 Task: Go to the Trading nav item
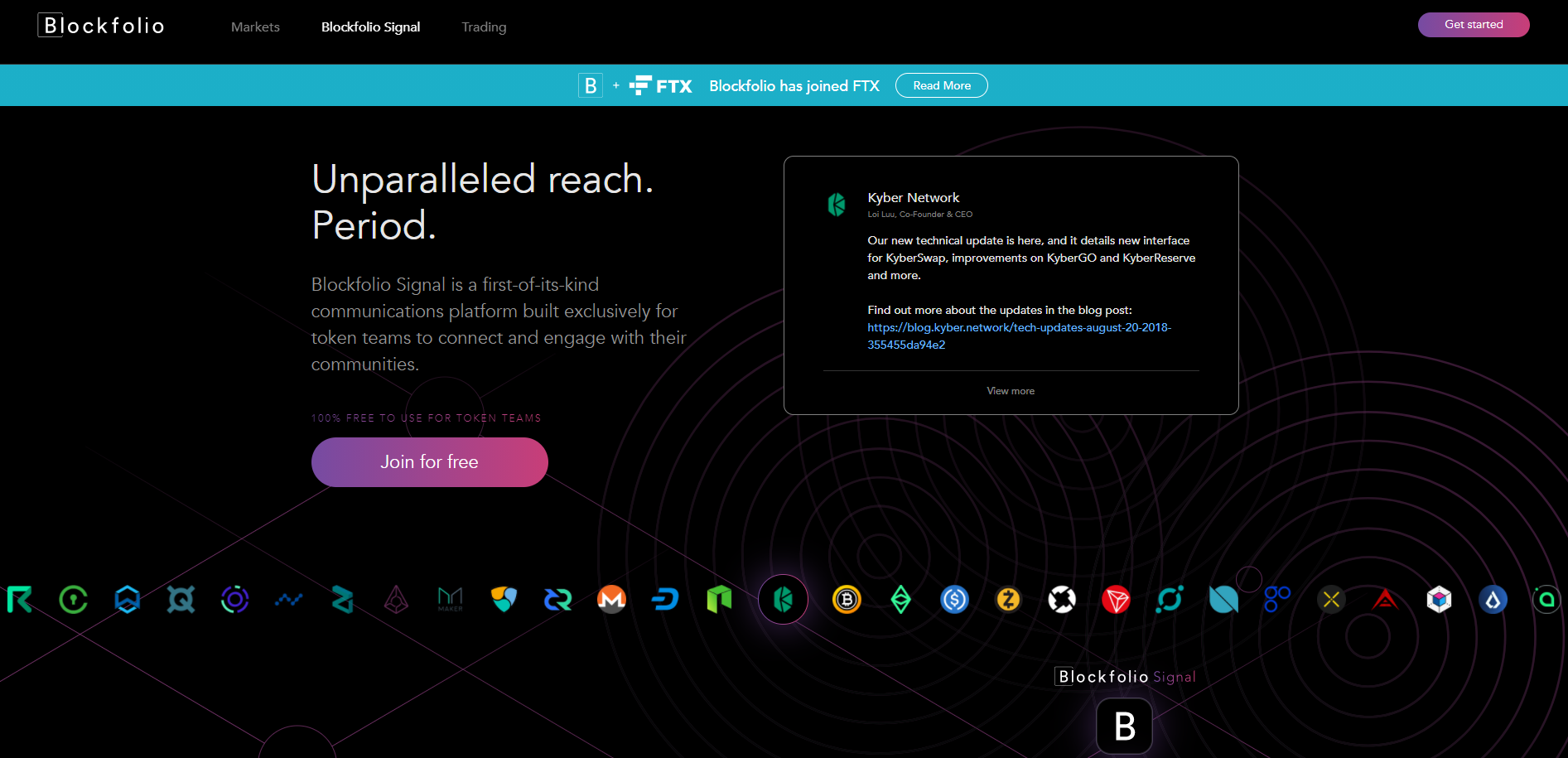click(x=484, y=27)
